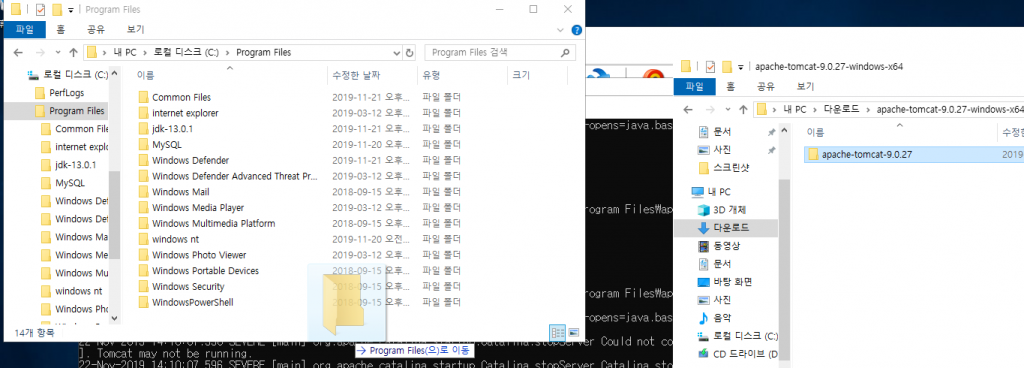Open address bar history dropdown

396,52
